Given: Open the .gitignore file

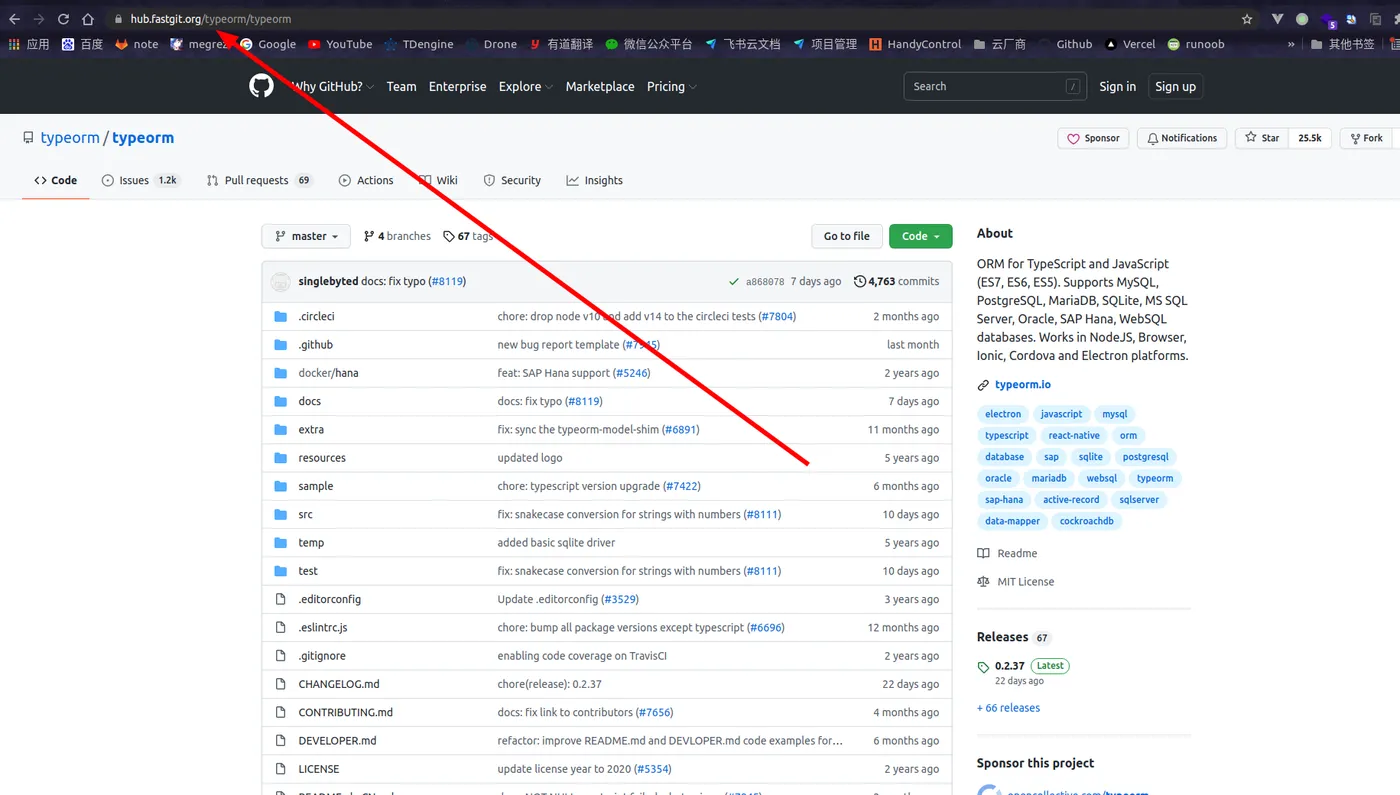Looking at the screenshot, I should [x=322, y=656].
